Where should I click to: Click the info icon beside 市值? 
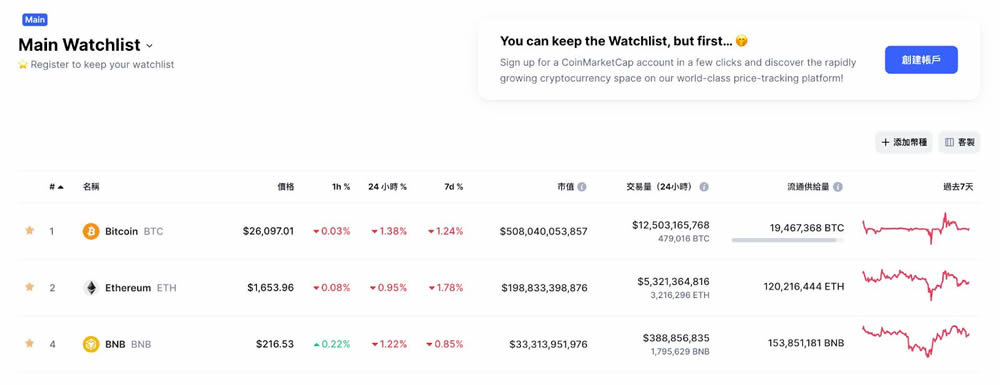click(x=582, y=187)
